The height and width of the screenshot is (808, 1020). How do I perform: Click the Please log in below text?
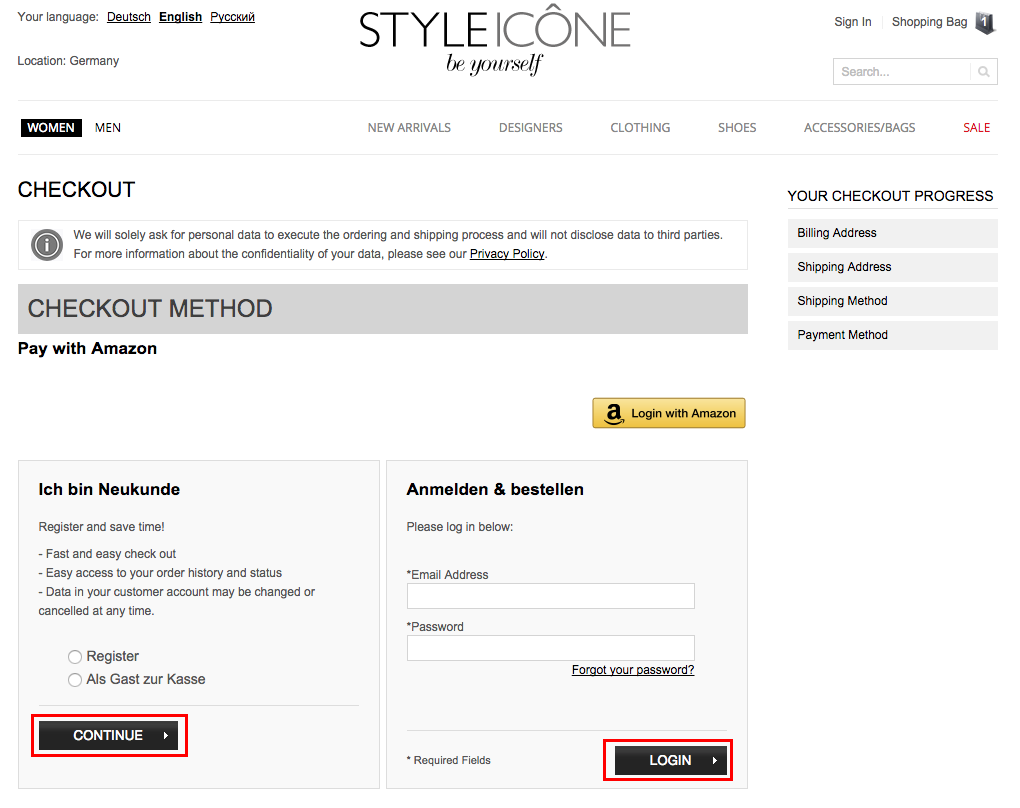tap(460, 527)
